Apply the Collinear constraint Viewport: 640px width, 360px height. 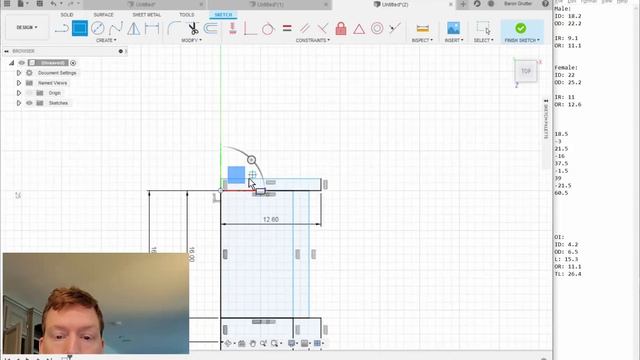pos(395,29)
